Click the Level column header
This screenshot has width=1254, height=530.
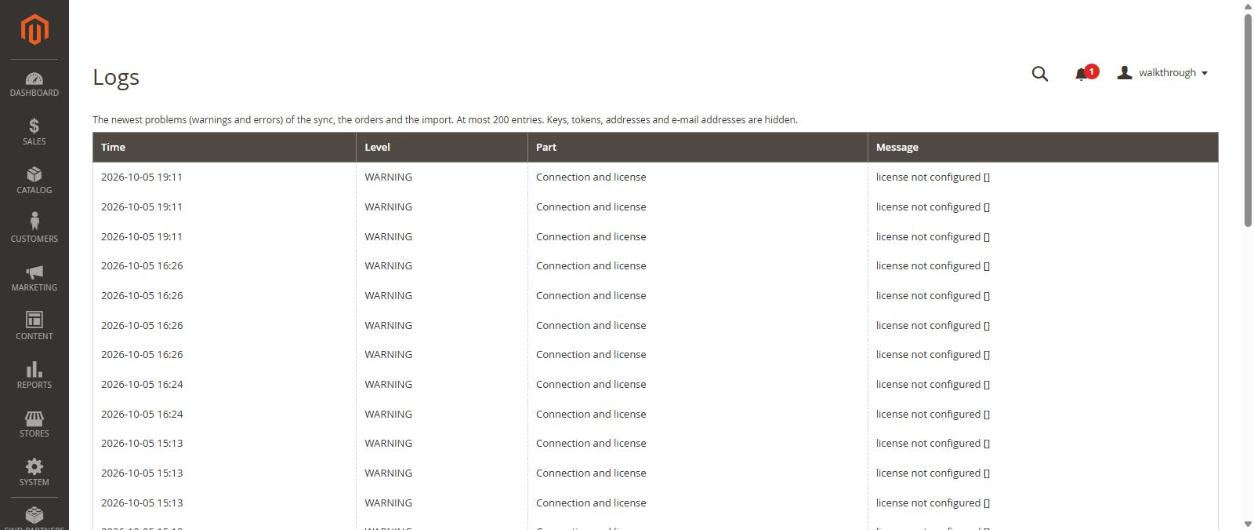(x=442, y=147)
